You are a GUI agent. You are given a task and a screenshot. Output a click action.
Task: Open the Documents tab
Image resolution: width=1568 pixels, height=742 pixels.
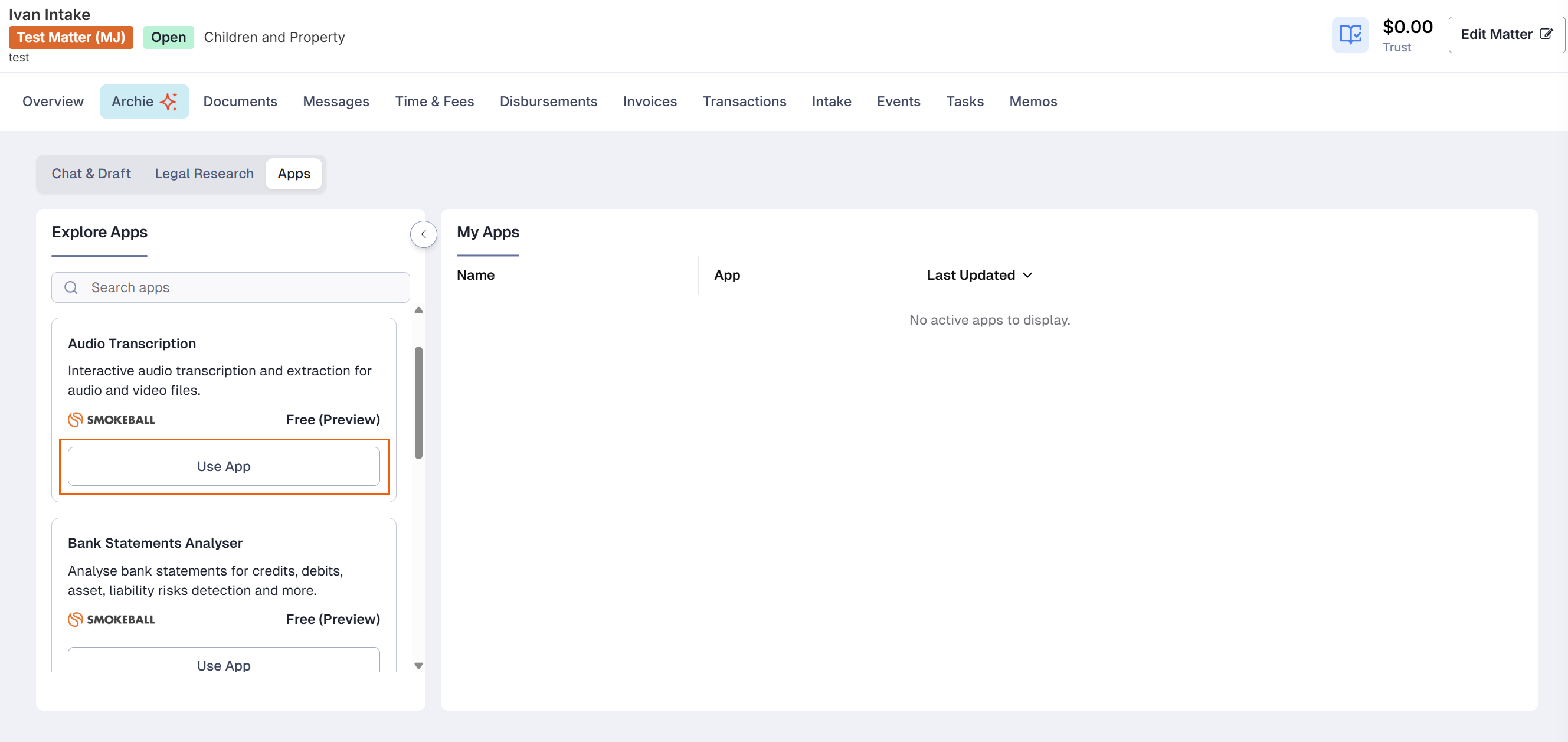(x=240, y=102)
